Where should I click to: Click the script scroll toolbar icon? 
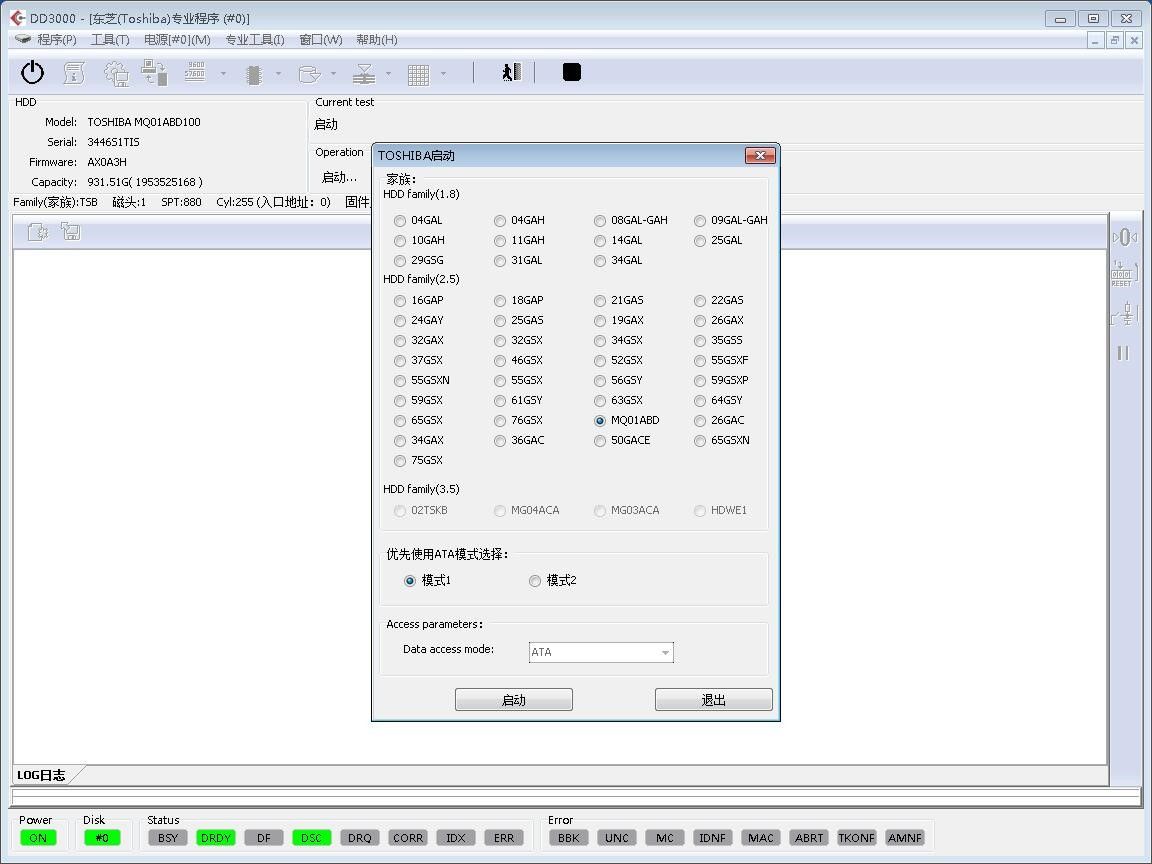click(73, 72)
